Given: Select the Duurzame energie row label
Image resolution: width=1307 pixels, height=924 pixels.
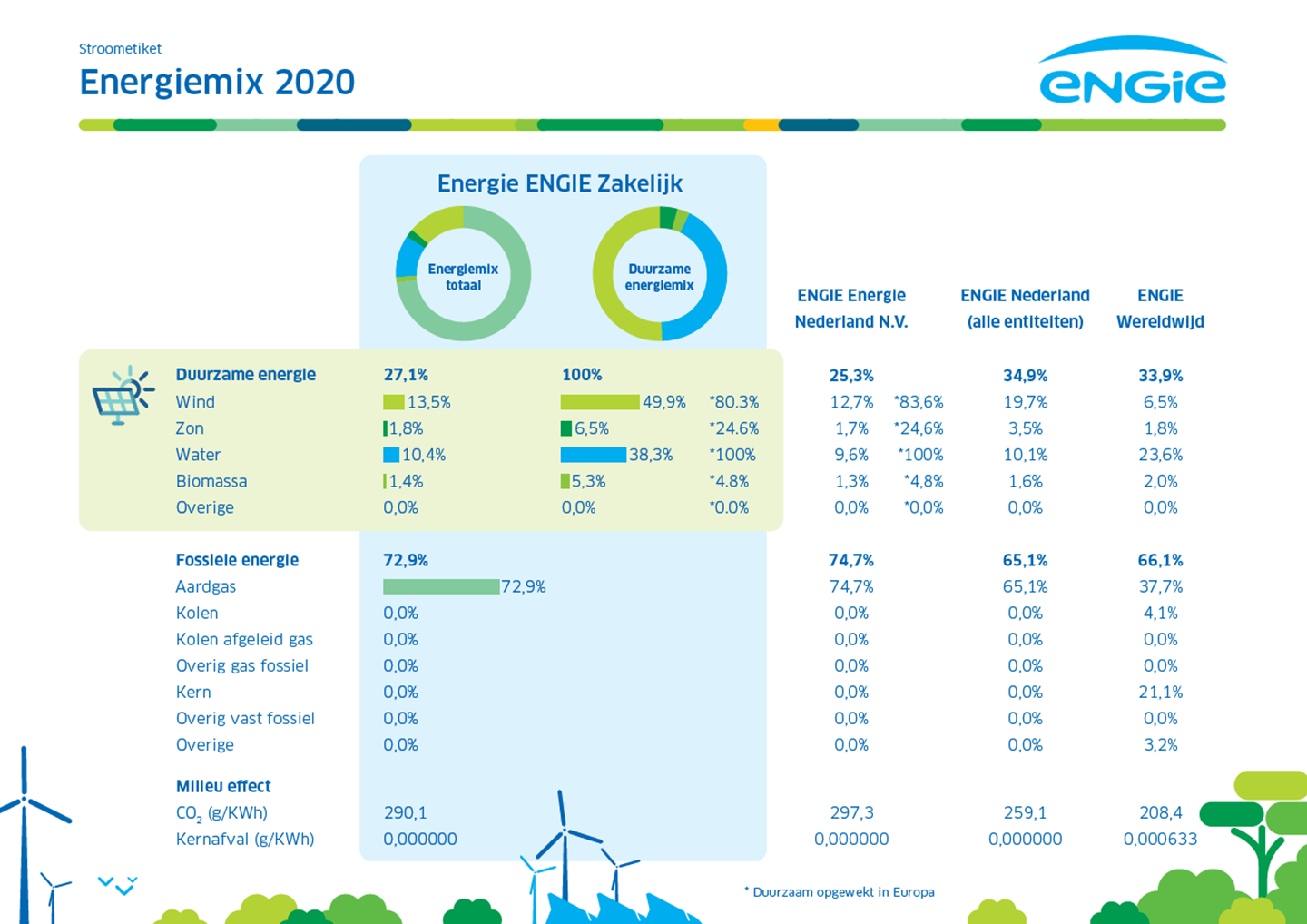Looking at the screenshot, I should [x=245, y=374].
